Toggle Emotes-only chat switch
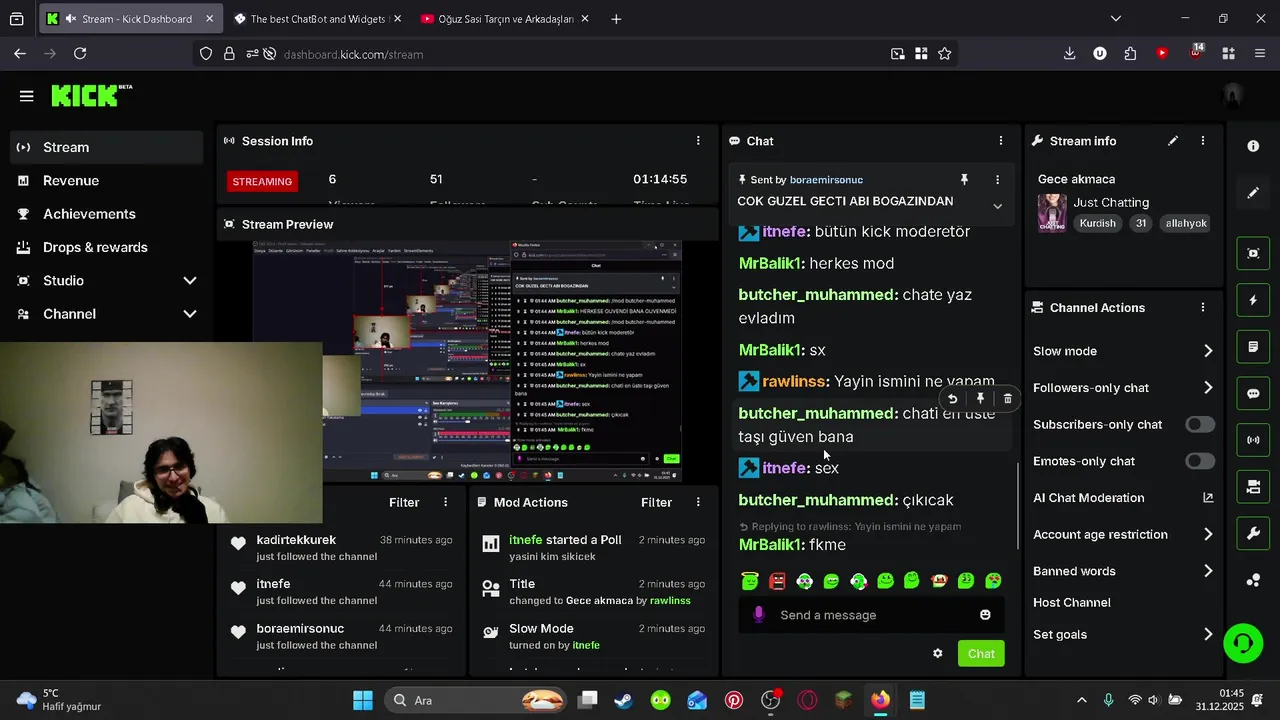 [1200, 461]
